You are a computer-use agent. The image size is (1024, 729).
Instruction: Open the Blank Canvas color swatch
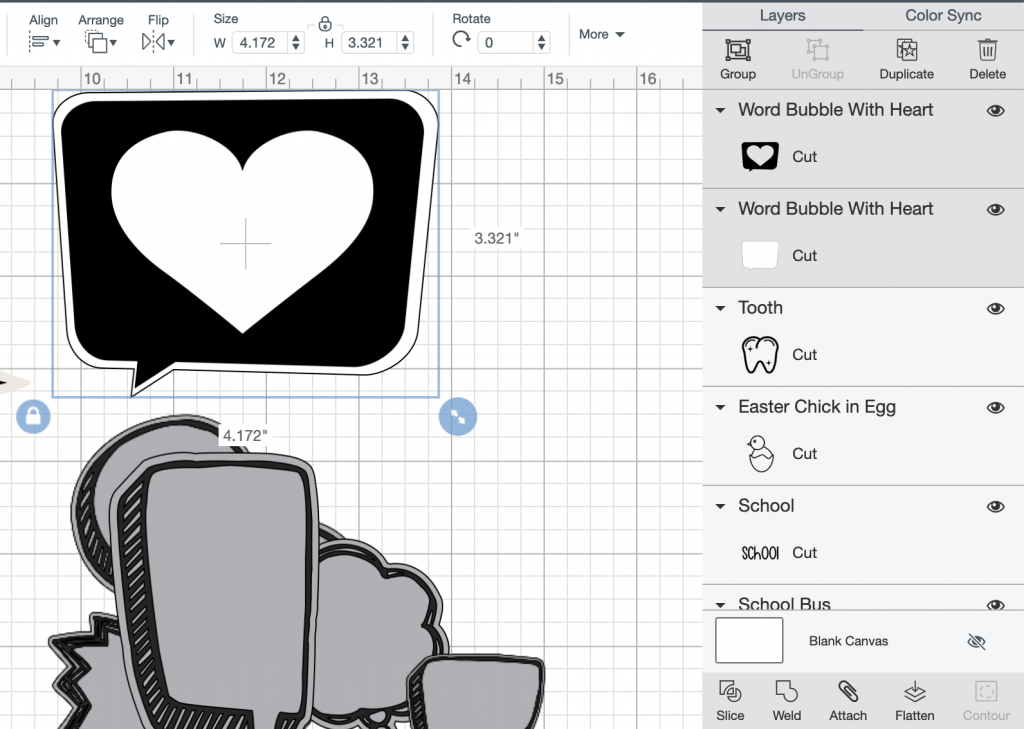point(748,641)
